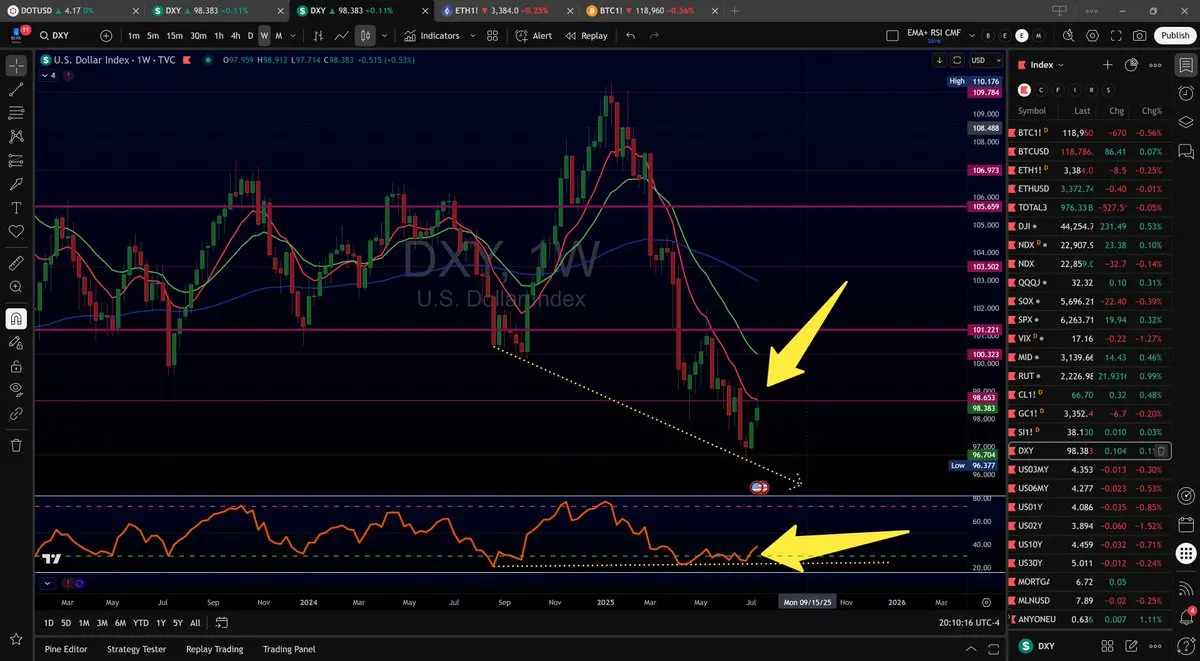Activate the zoom-in magnifier tool
The width and height of the screenshot is (1200, 661).
pos(16,287)
